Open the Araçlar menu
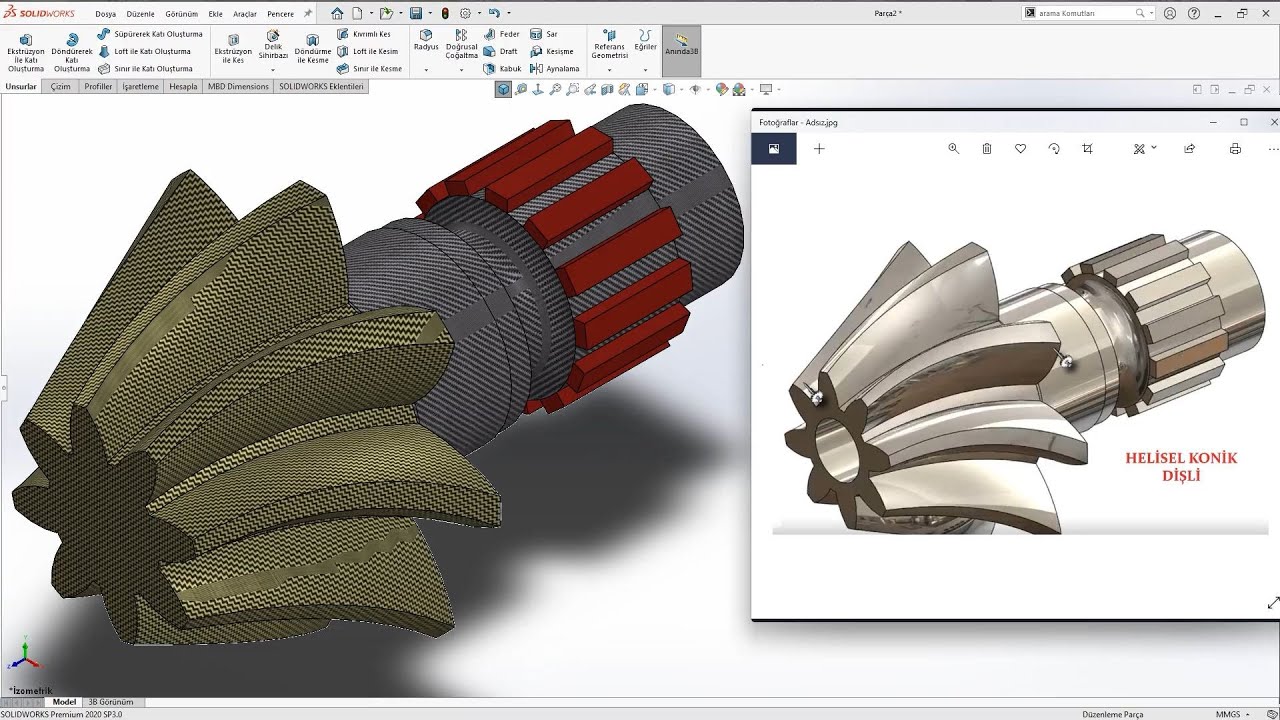Viewport: 1280px width, 720px height. click(244, 14)
